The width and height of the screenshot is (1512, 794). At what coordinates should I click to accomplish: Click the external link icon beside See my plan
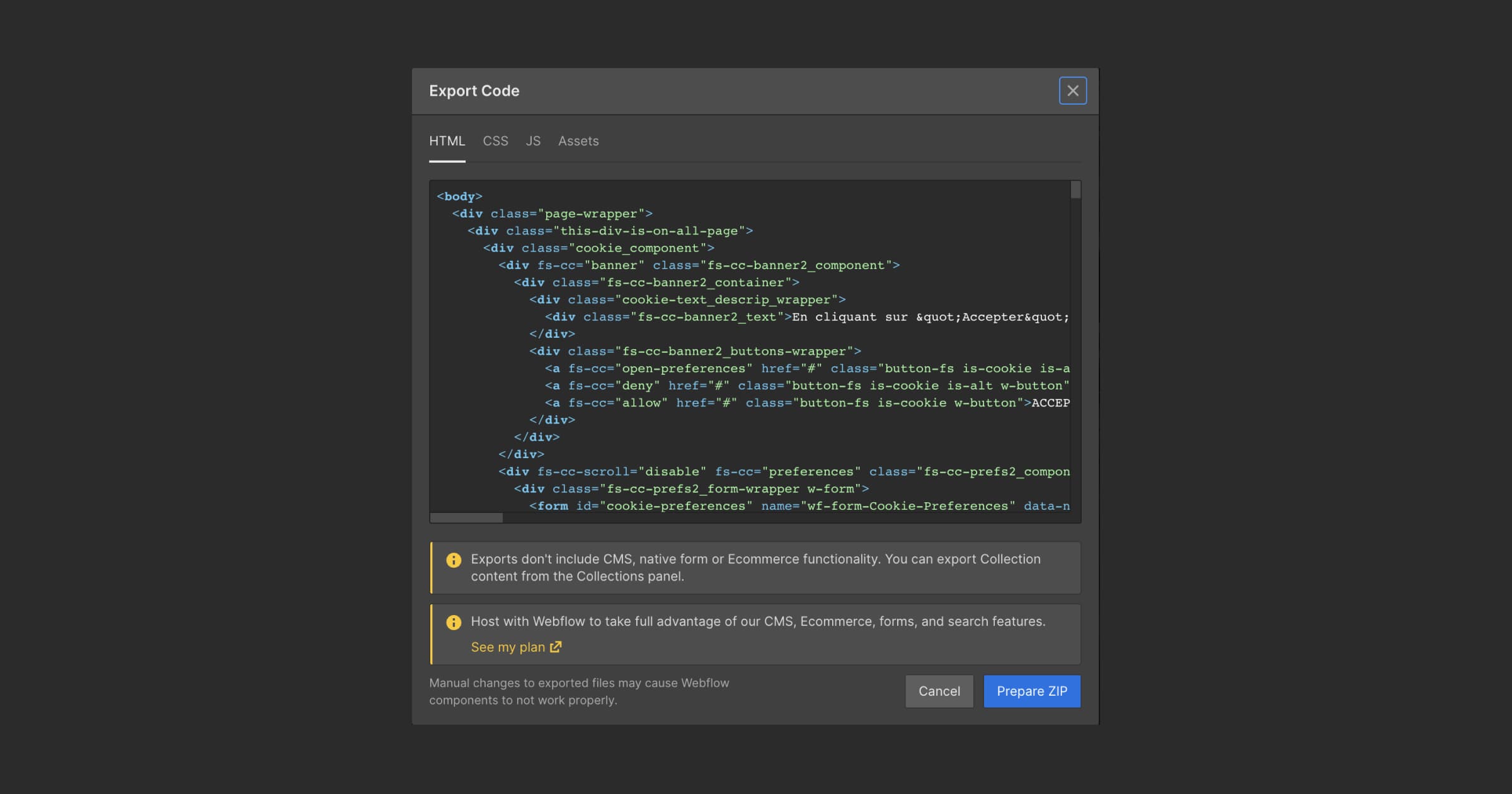[556, 647]
